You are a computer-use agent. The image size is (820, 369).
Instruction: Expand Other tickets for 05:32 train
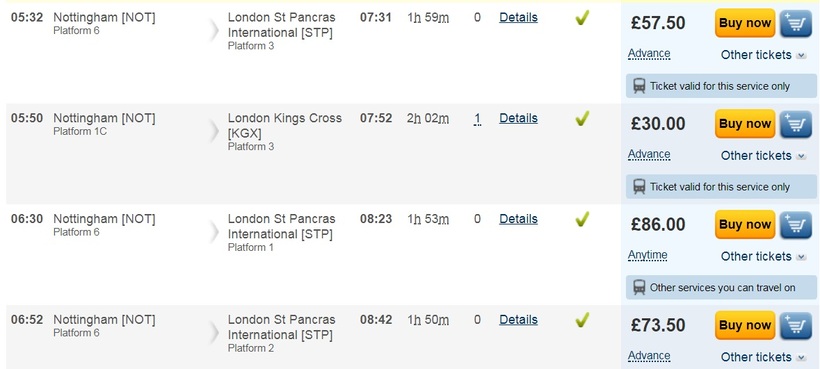click(x=764, y=55)
